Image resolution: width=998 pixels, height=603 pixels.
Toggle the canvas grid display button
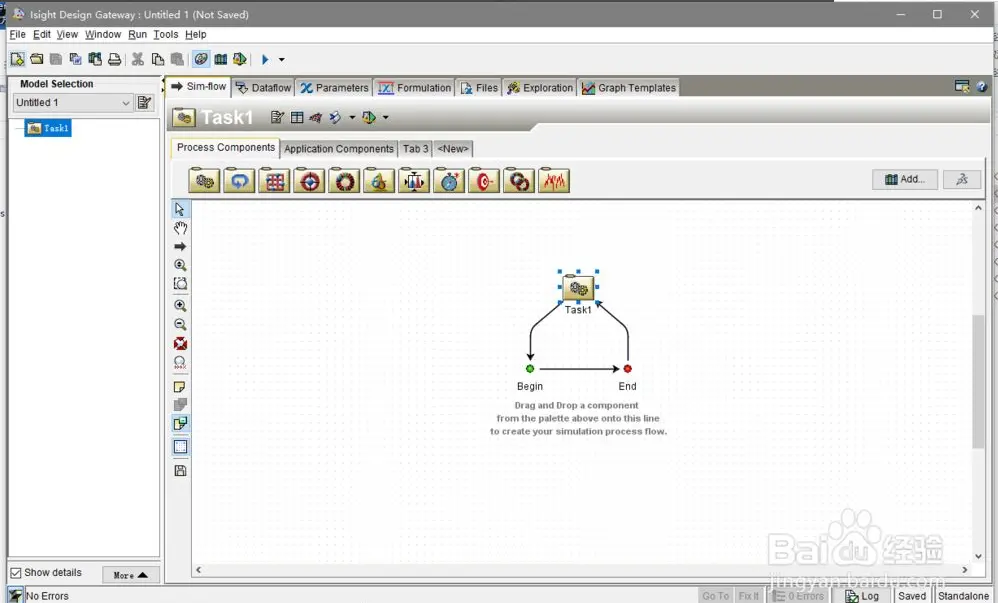(180, 446)
